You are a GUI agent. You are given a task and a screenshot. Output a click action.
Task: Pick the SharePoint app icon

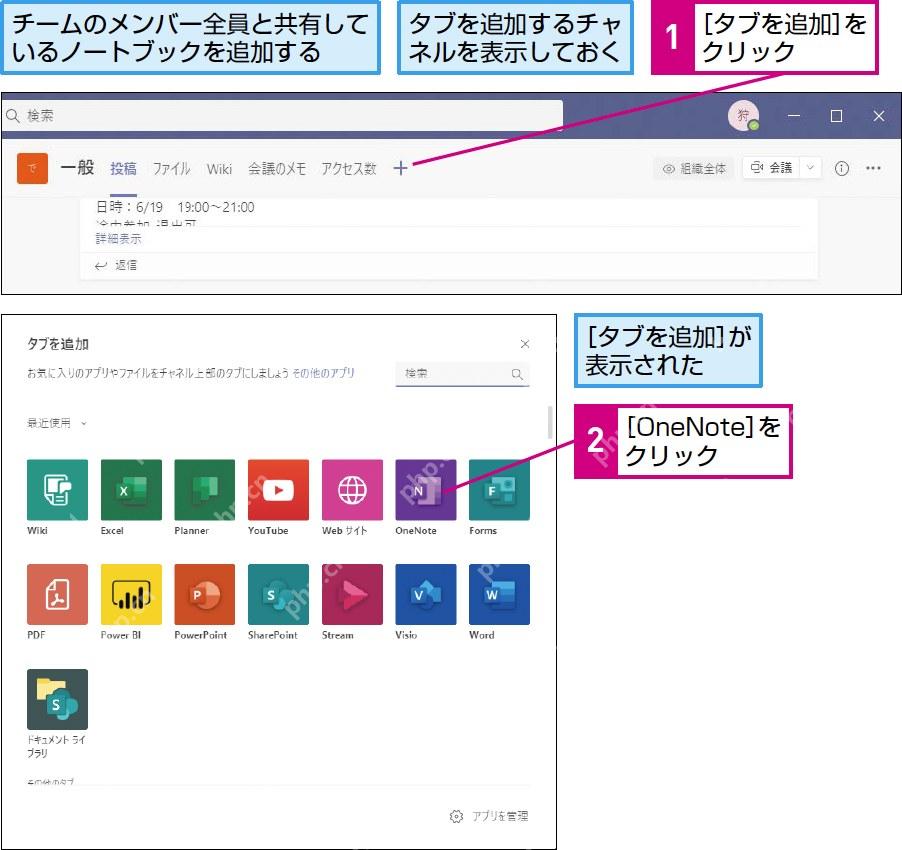tap(278, 595)
